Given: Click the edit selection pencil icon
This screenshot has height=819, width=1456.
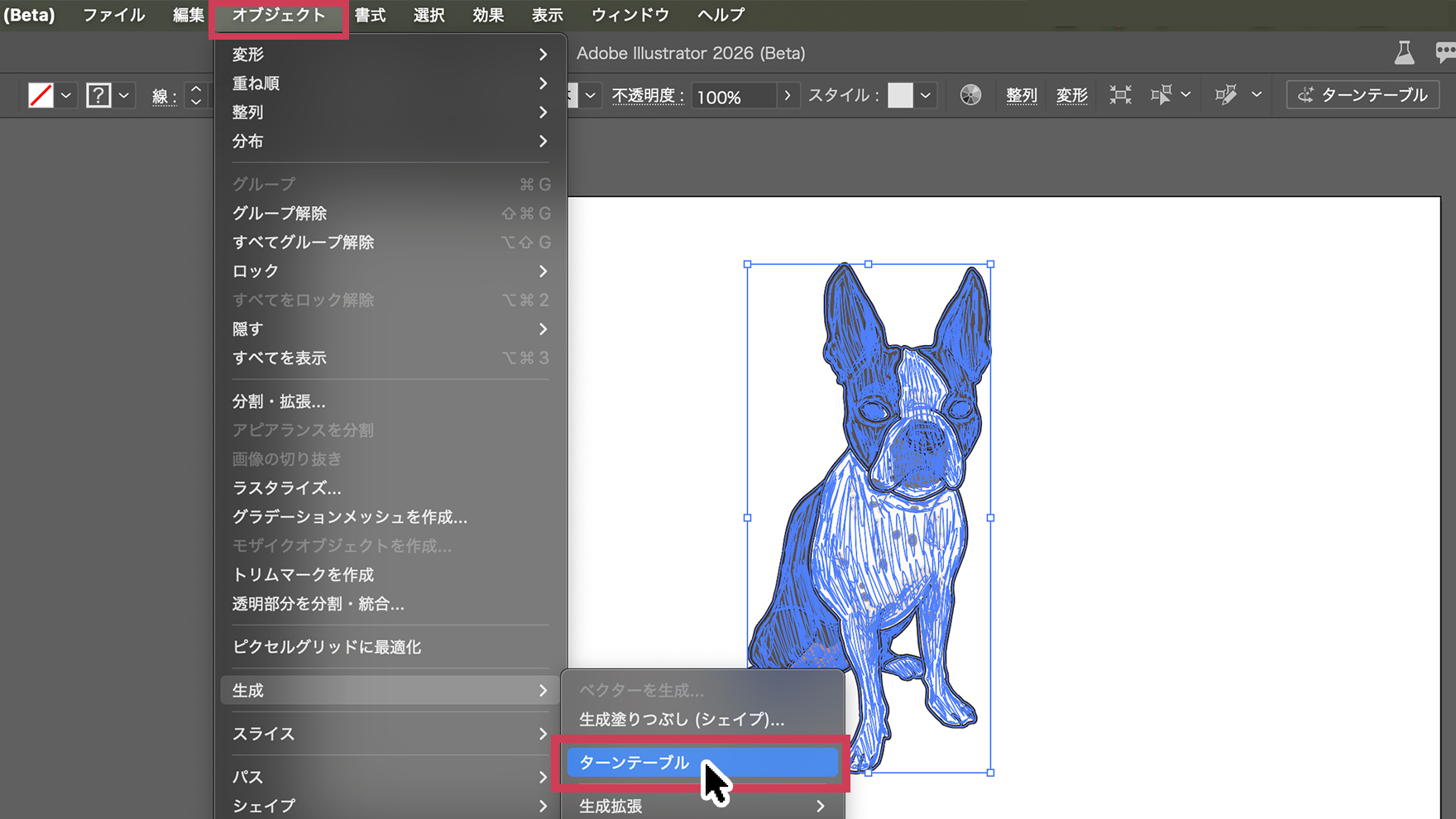Looking at the screenshot, I should (1226, 95).
